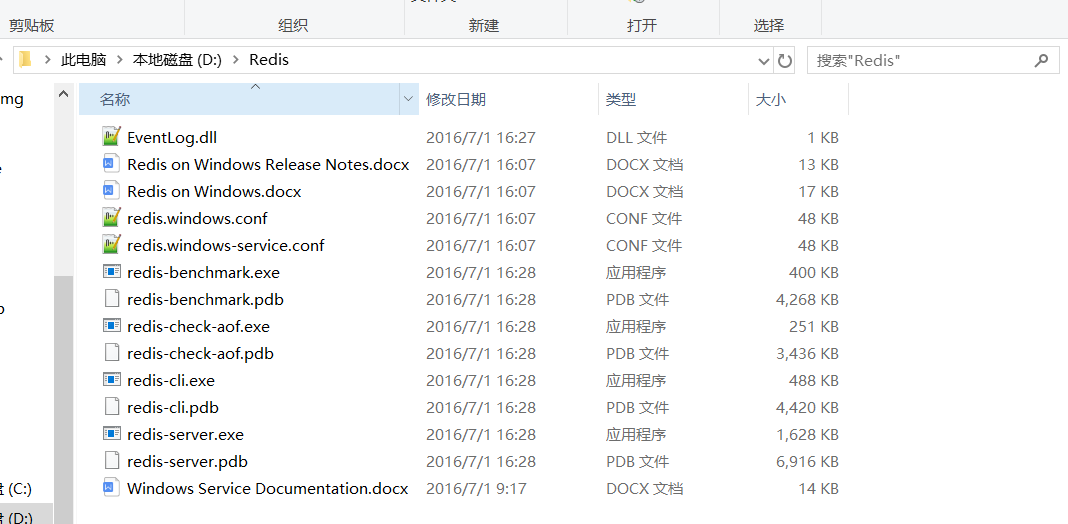Refresh the Redis folder view
The height and width of the screenshot is (524, 1068).
pos(785,61)
